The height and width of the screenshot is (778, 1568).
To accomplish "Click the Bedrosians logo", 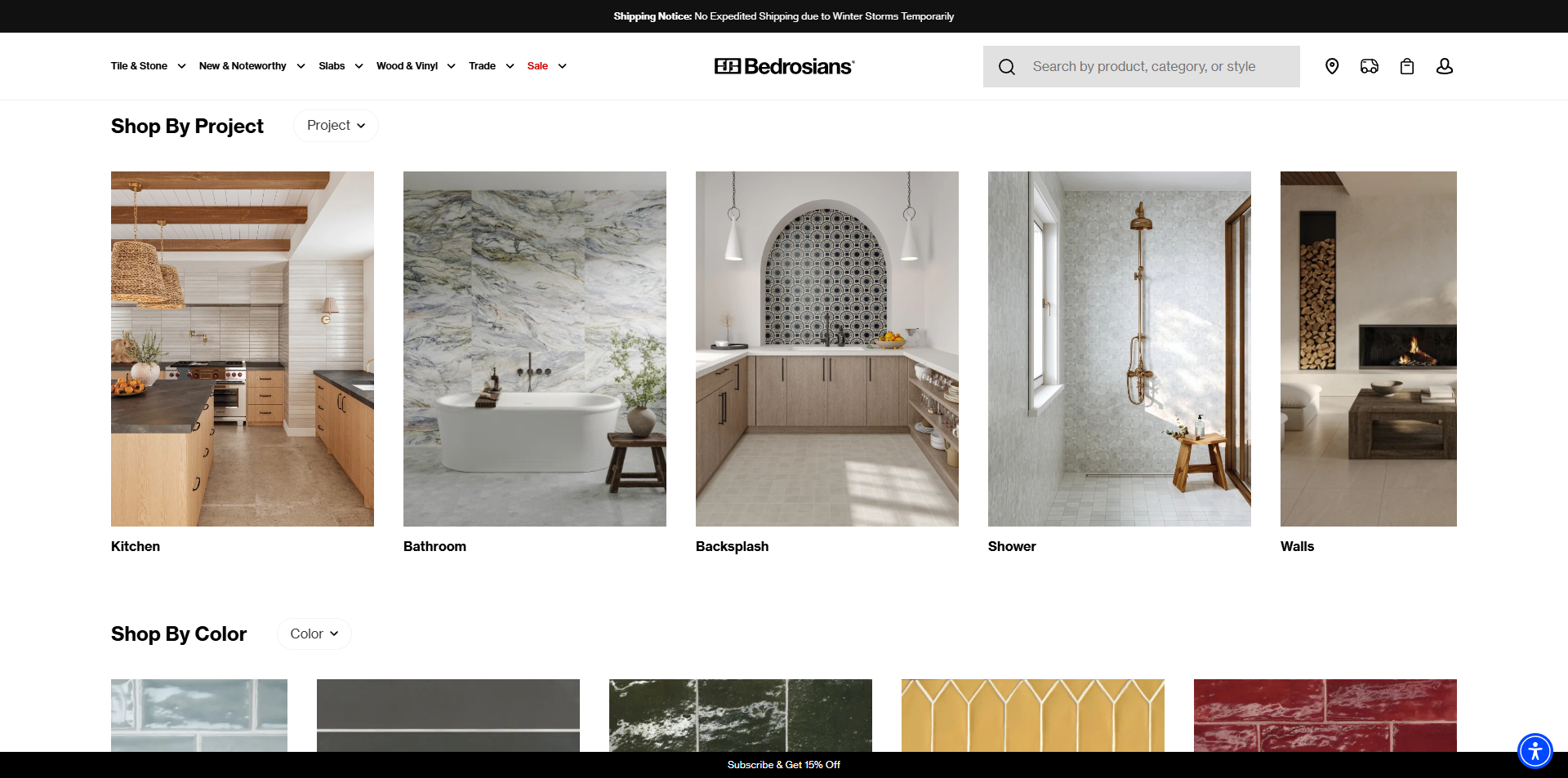I will pyautogui.click(x=784, y=66).
